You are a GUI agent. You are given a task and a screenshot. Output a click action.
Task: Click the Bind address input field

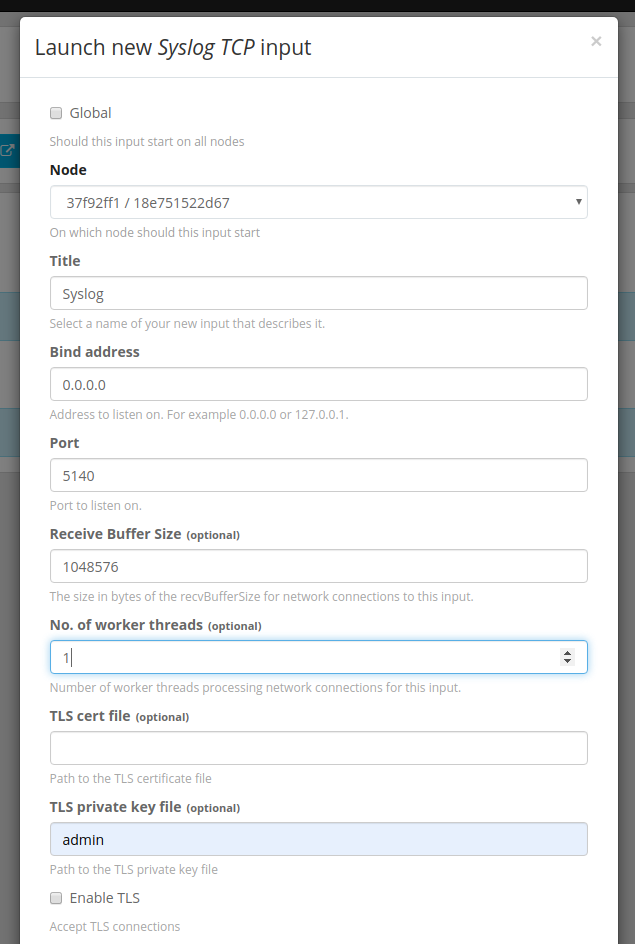(x=318, y=384)
